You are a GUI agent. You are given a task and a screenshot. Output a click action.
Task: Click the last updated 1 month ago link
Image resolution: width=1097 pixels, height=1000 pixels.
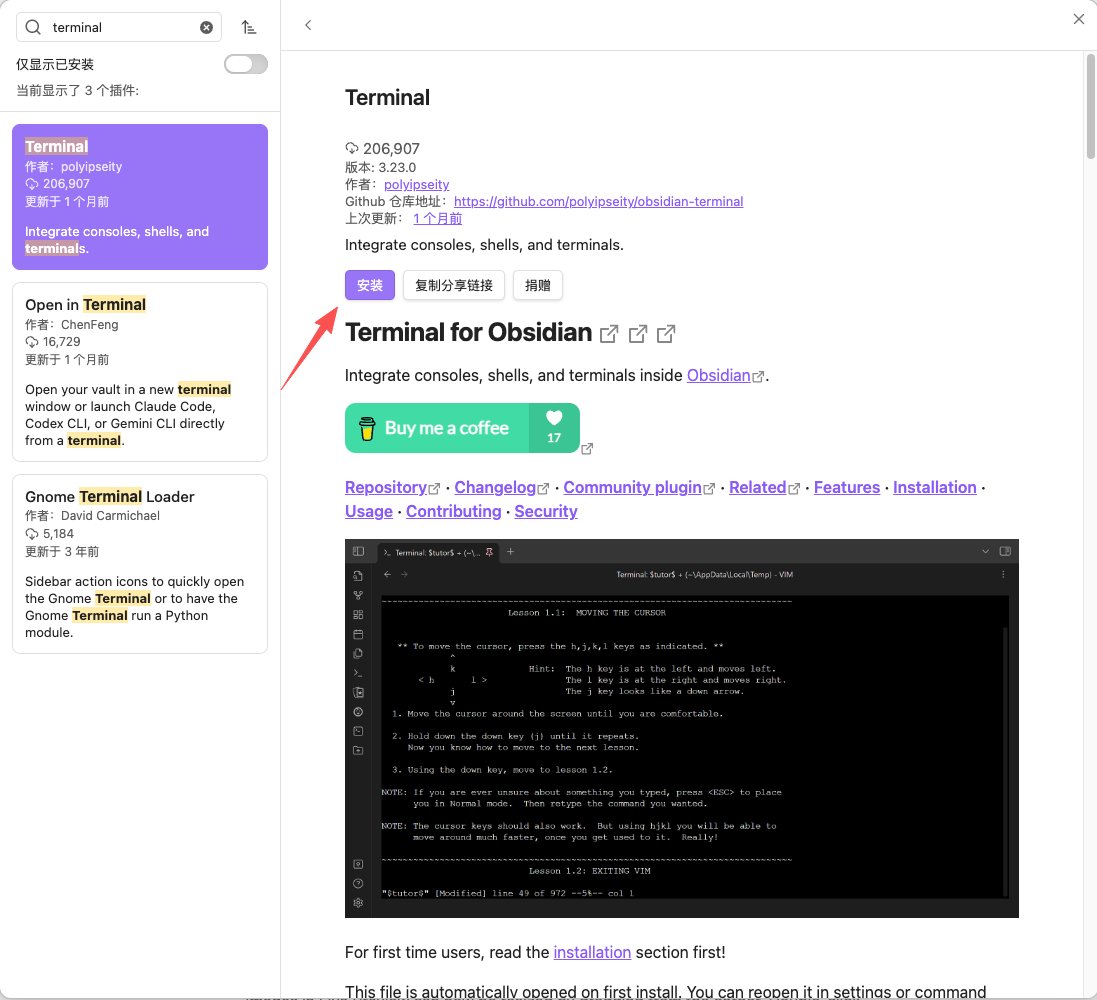coord(437,218)
